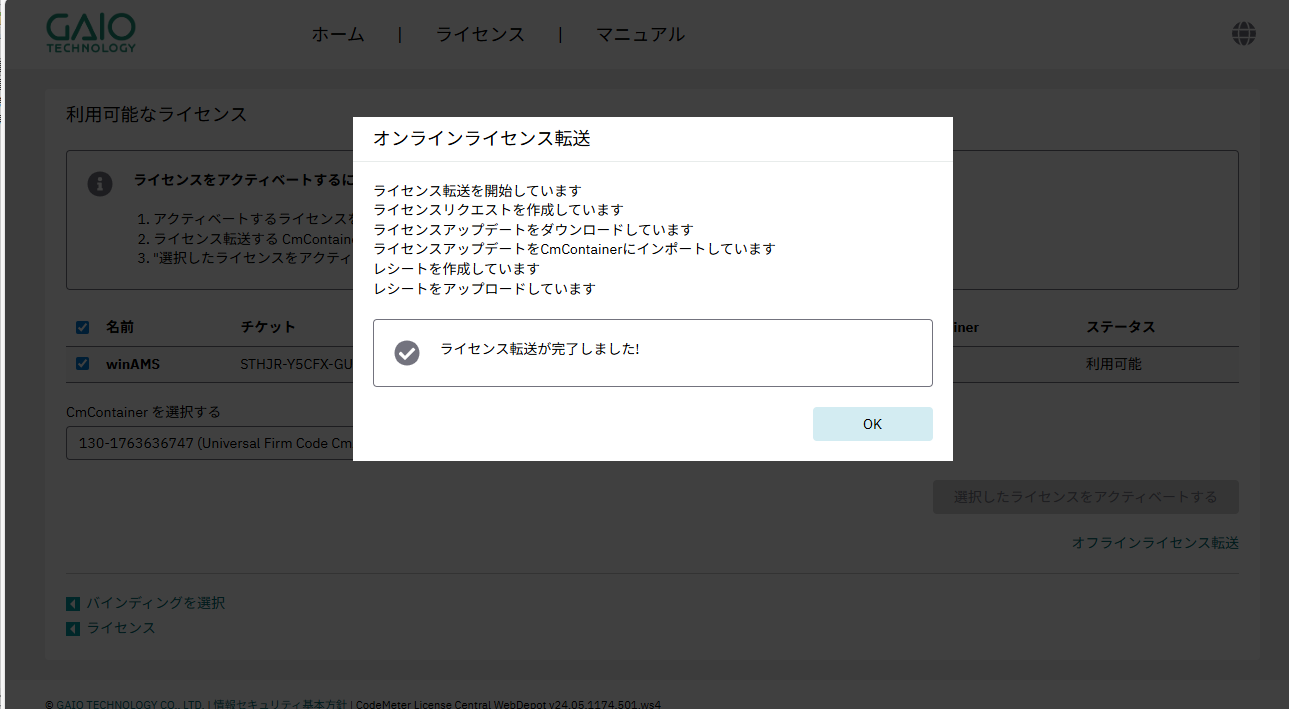The image size is (1289, 709).
Task: Click the ステータス column header
Action: [1120, 327]
